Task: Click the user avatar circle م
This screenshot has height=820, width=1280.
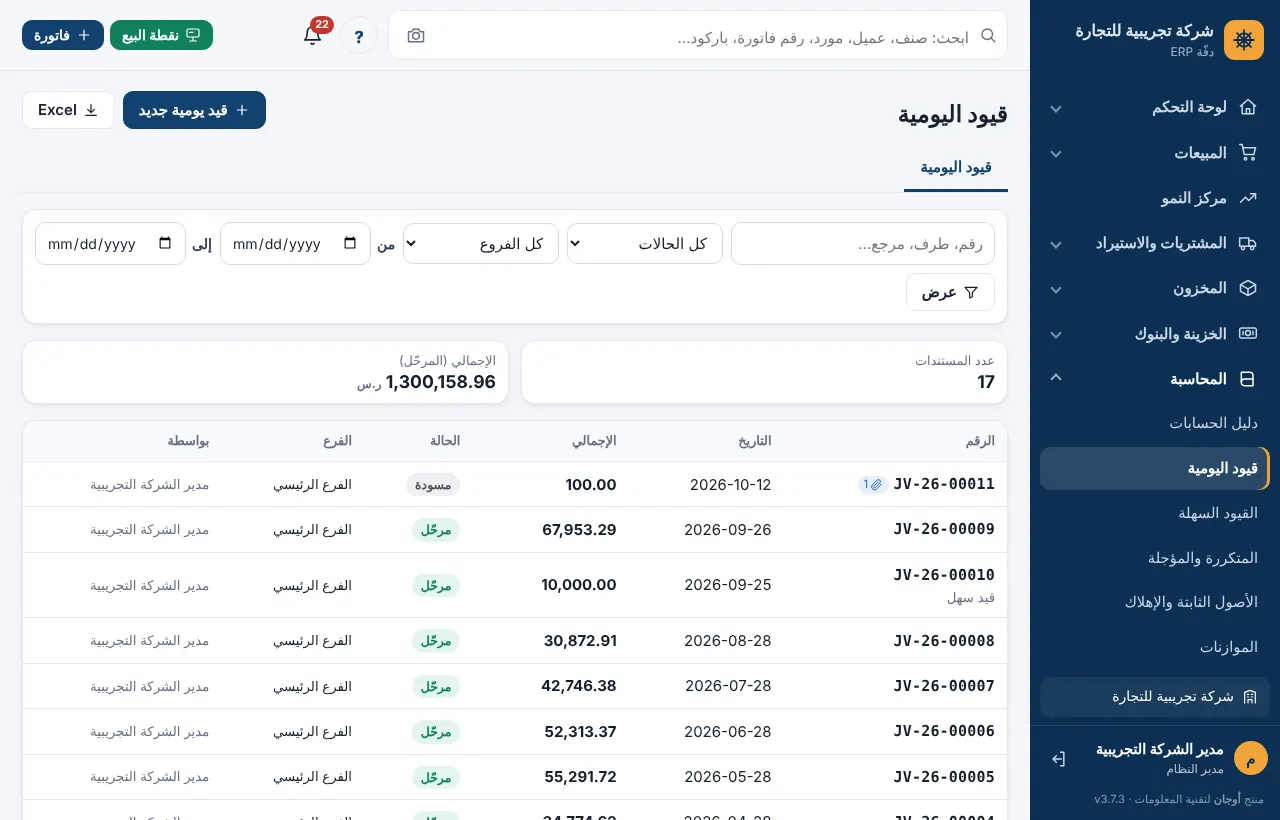Action: 1250,758
